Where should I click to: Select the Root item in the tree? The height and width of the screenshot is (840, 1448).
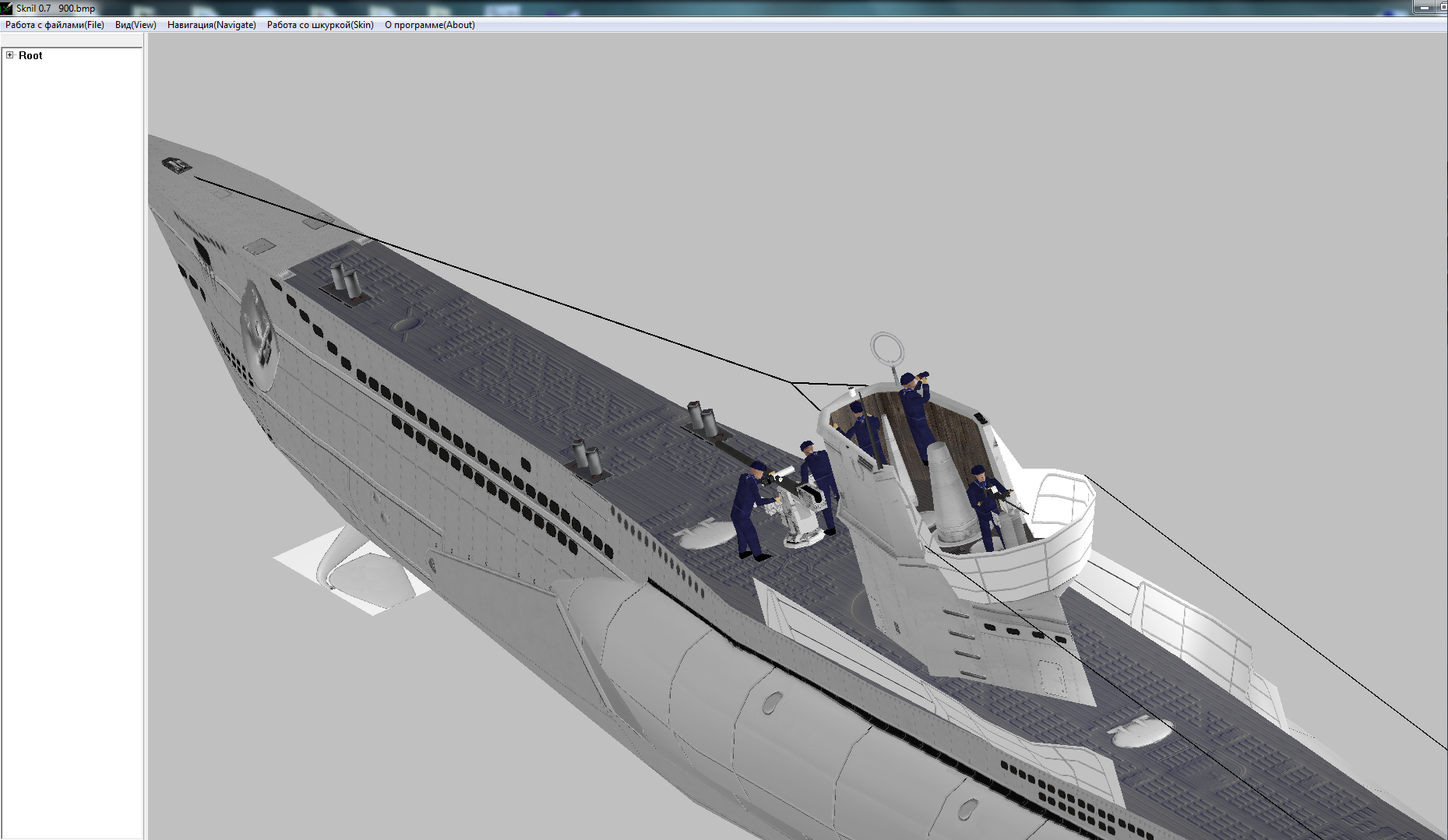point(30,55)
